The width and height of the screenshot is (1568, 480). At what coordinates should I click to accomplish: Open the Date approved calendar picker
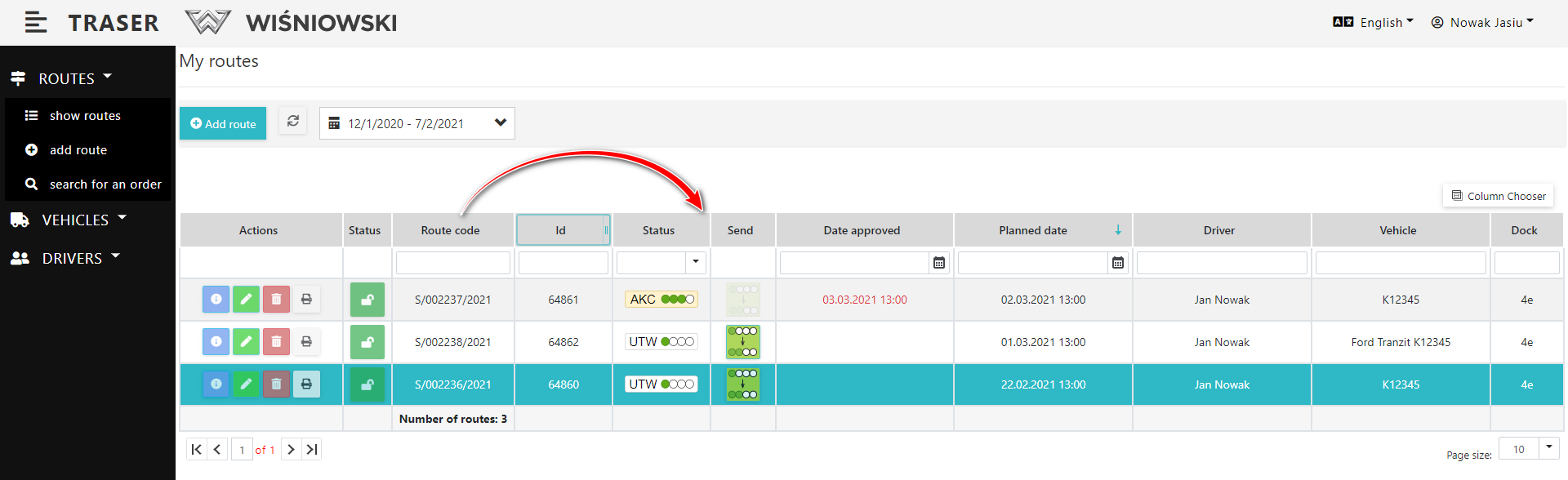pyautogui.click(x=939, y=263)
